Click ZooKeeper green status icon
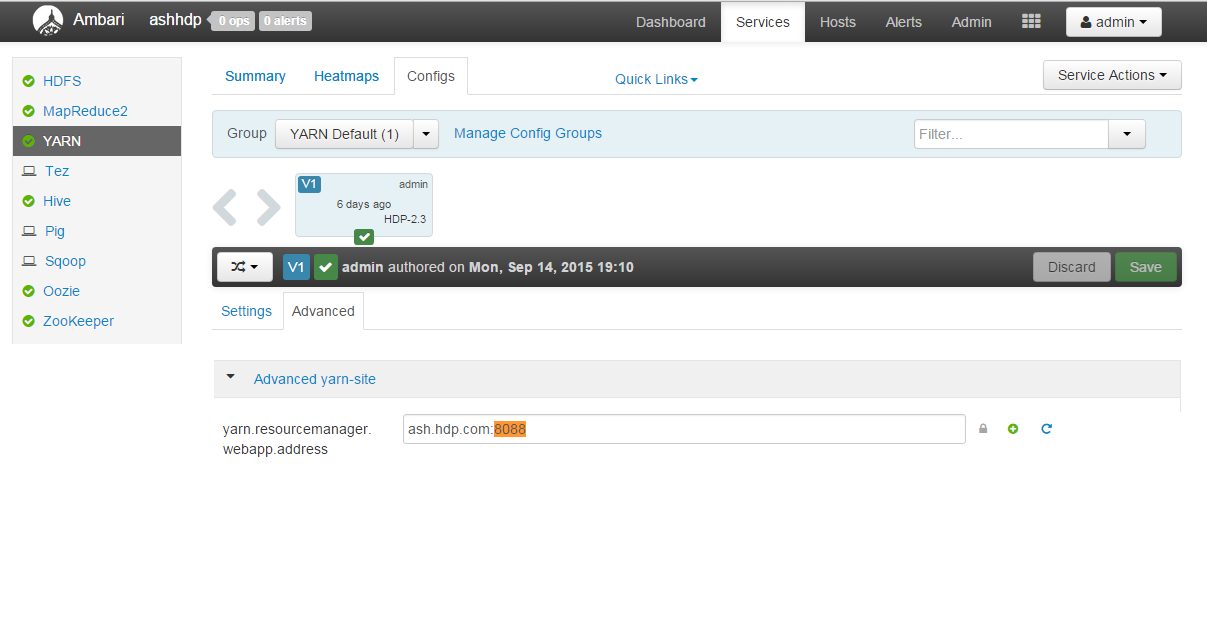Image resolution: width=1228 pixels, height=638 pixels. [28, 321]
